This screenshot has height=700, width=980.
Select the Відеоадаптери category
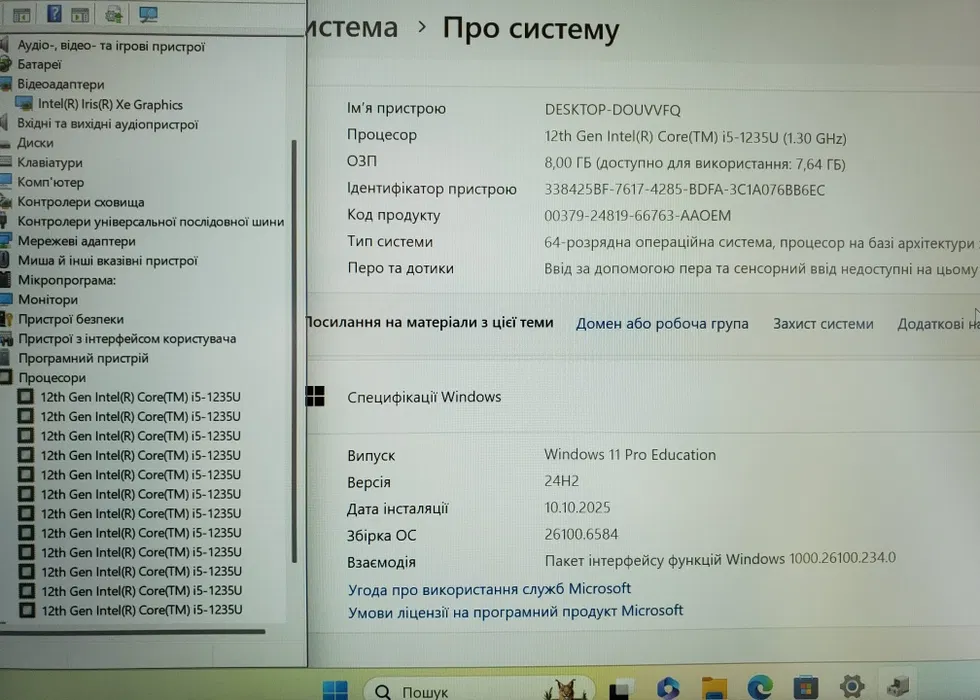(61, 84)
